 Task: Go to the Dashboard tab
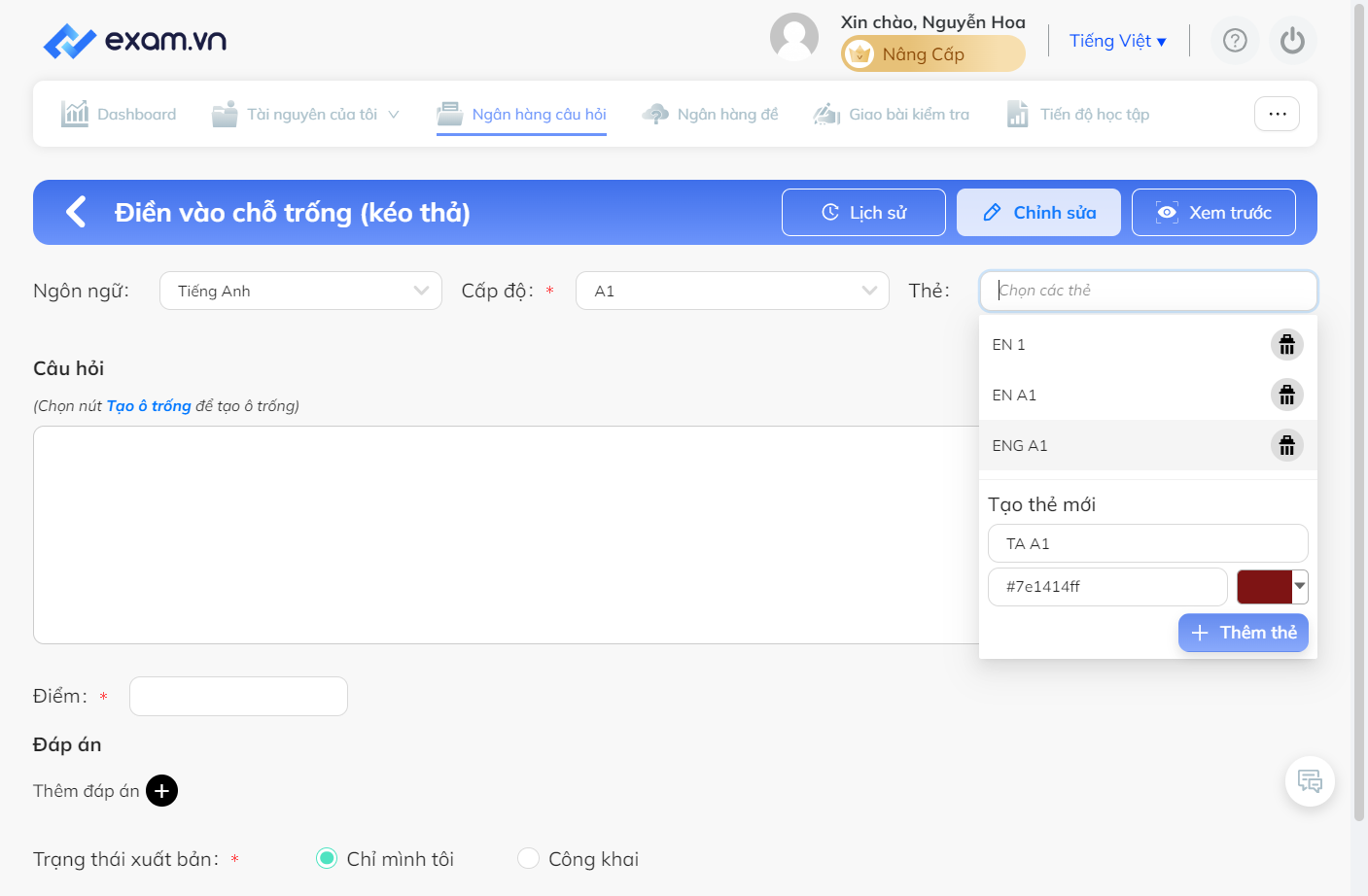(x=119, y=114)
